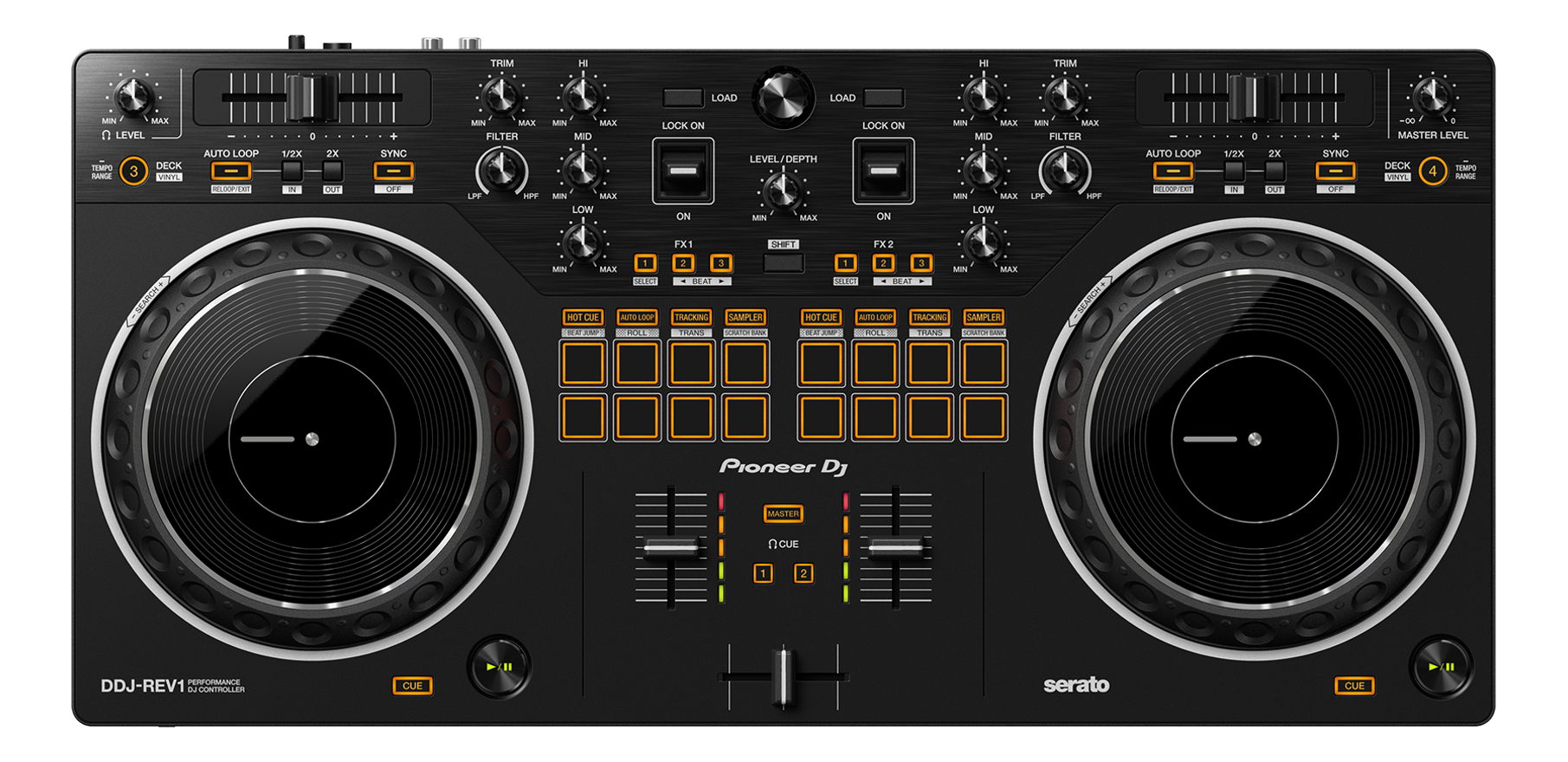The height and width of the screenshot is (762, 1568).
Task: Touch the right jog wheel platter center
Action: [x=1255, y=439]
